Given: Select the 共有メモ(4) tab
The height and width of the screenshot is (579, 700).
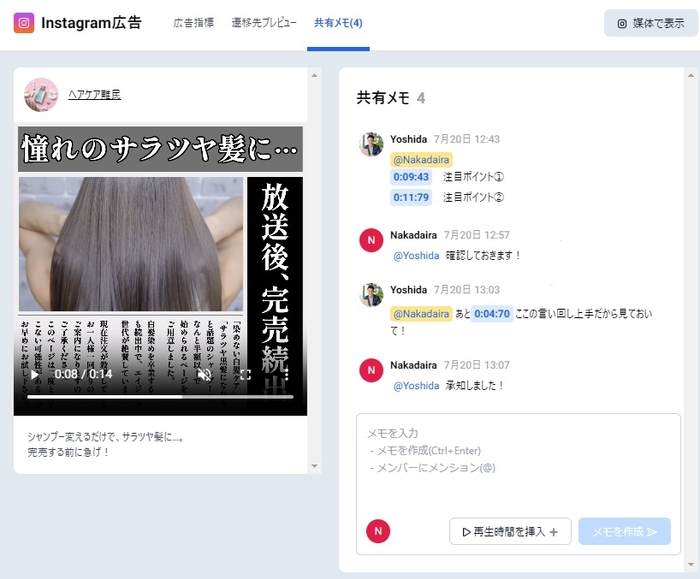Looking at the screenshot, I should [x=338, y=23].
